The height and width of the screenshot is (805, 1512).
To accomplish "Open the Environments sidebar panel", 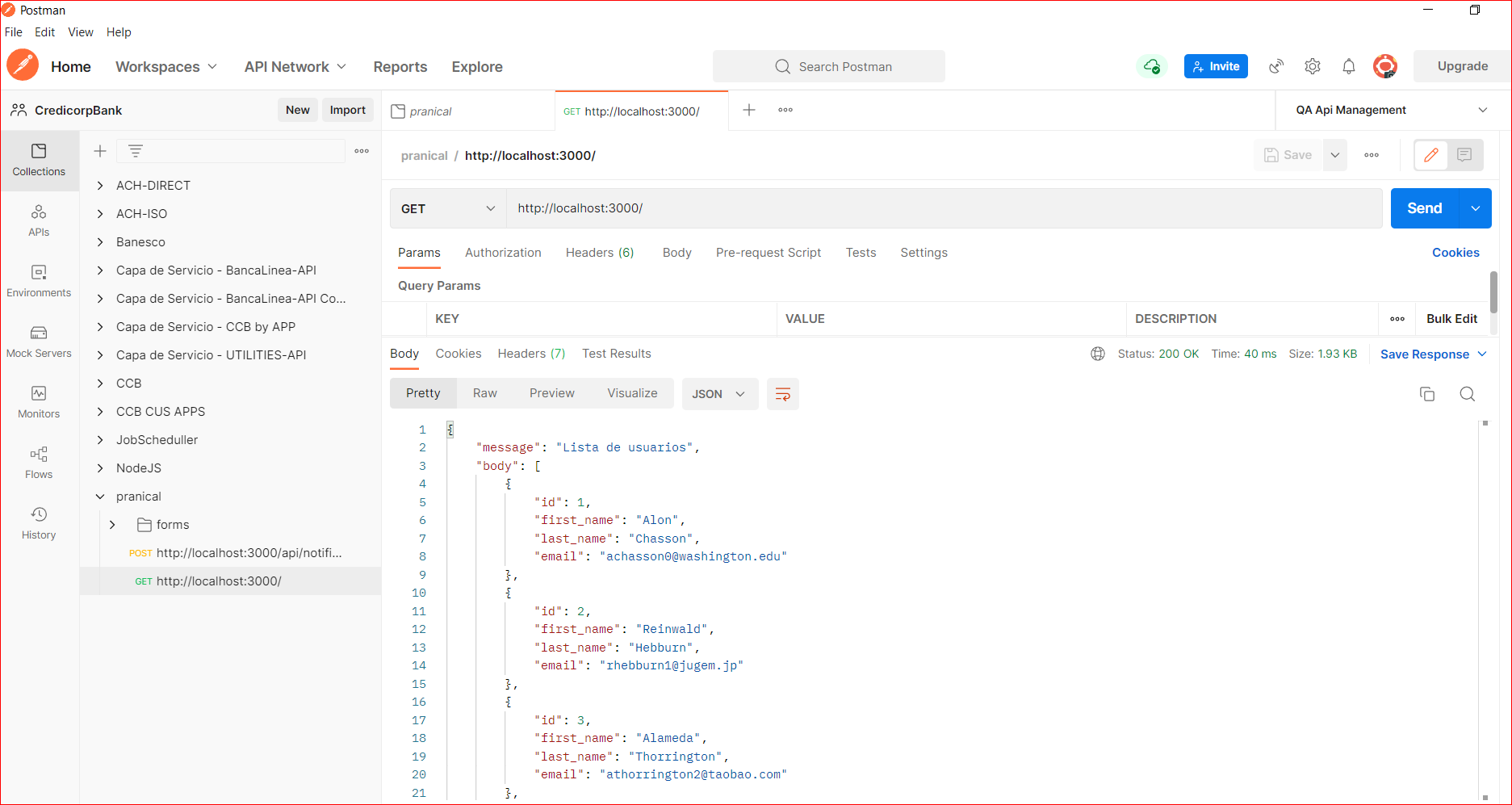I will (39, 281).
